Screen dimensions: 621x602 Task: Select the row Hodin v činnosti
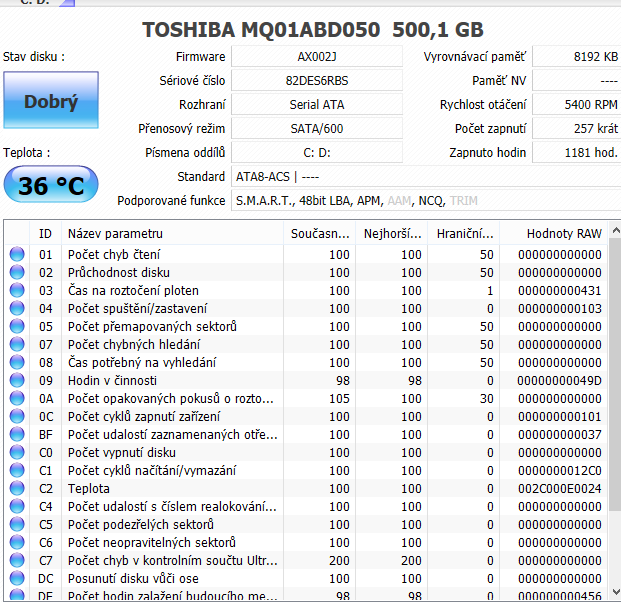click(306, 380)
